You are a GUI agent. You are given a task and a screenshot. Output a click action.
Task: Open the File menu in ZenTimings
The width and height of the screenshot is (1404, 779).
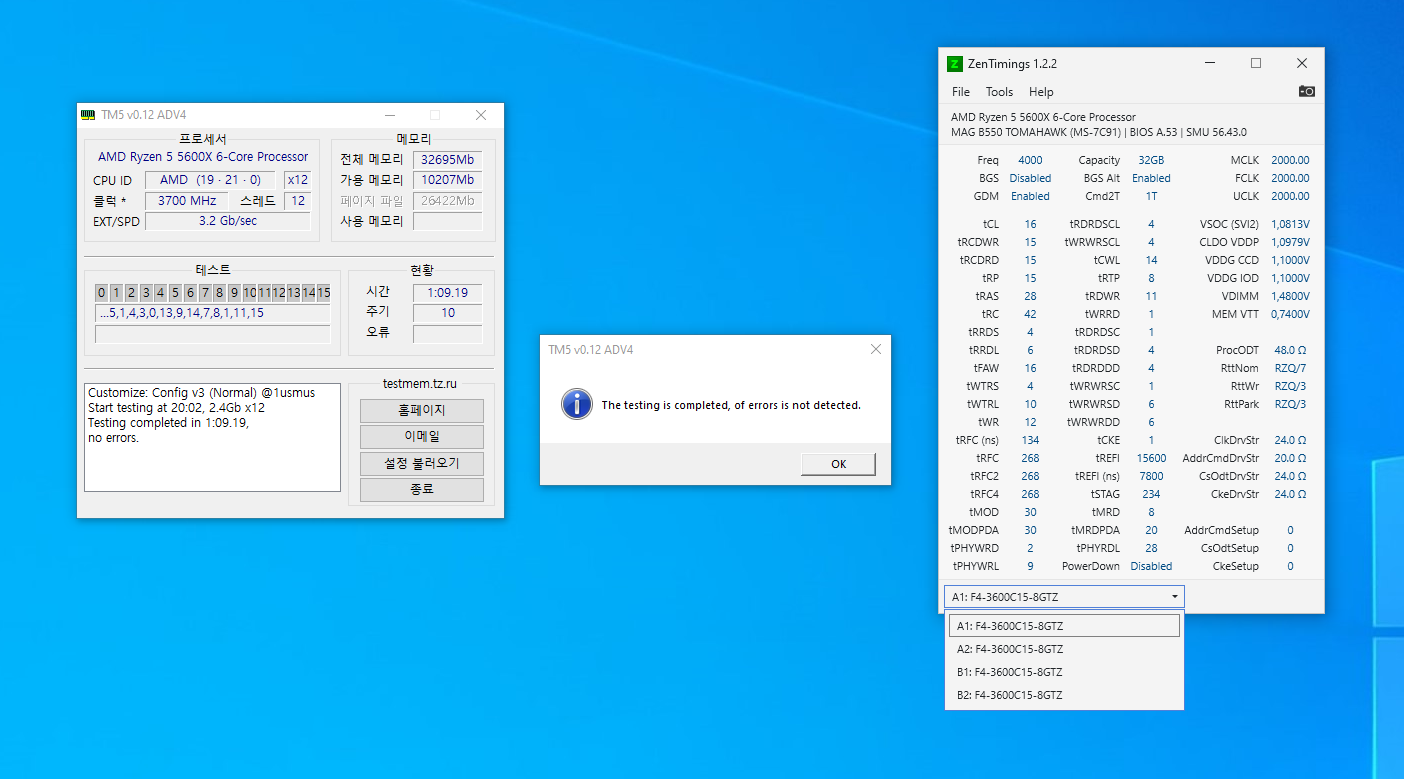961,92
